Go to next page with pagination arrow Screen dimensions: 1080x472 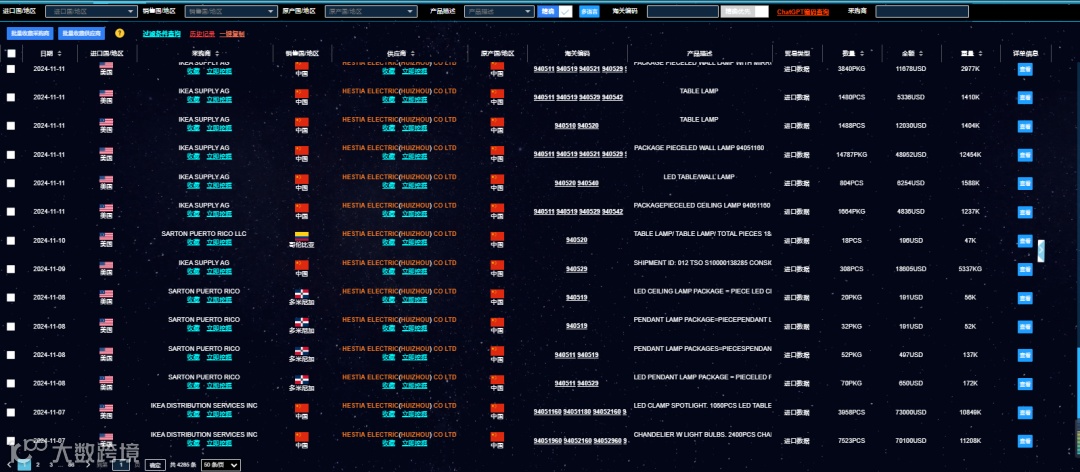(x=87, y=465)
